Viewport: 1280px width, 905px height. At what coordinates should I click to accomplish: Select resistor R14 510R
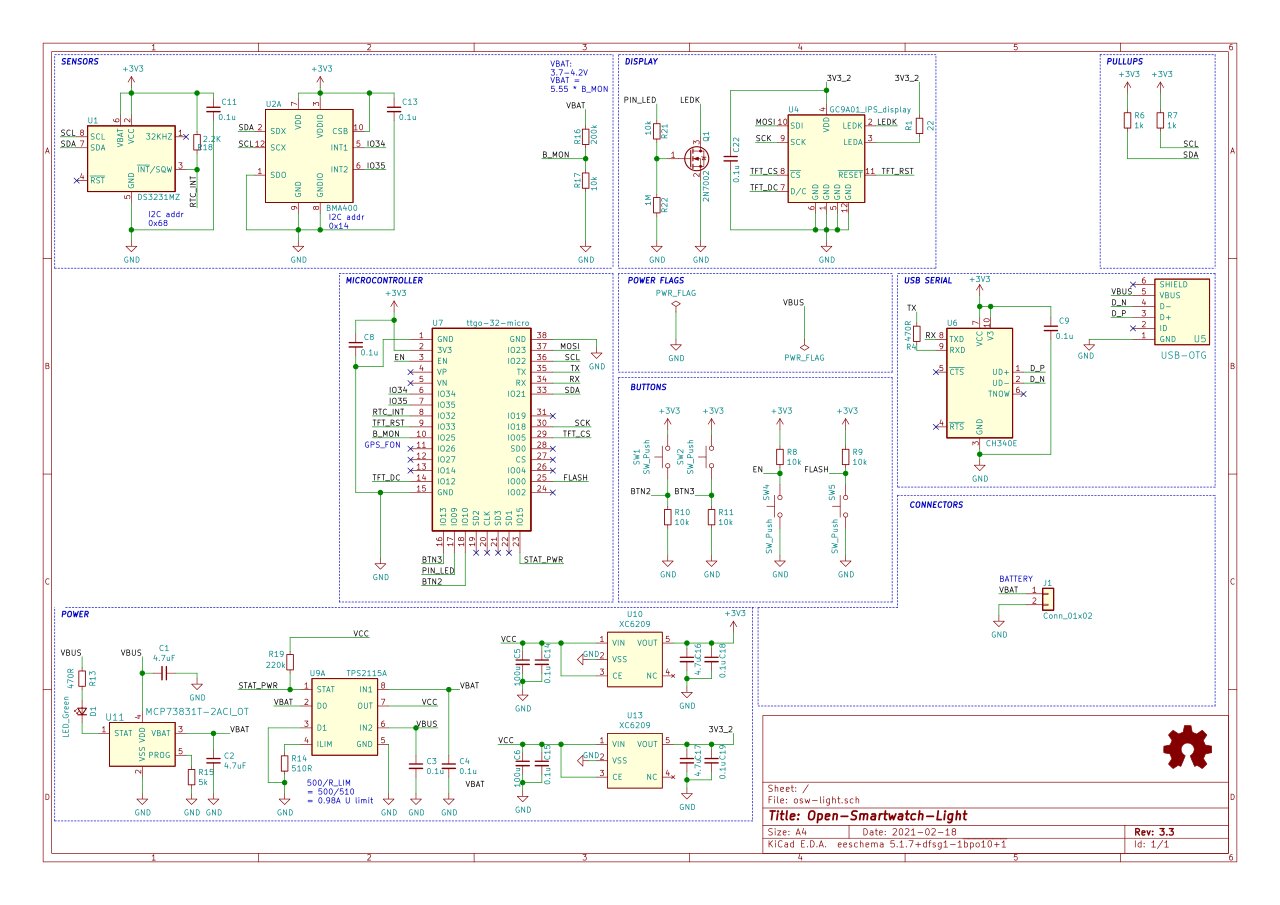click(x=284, y=765)
